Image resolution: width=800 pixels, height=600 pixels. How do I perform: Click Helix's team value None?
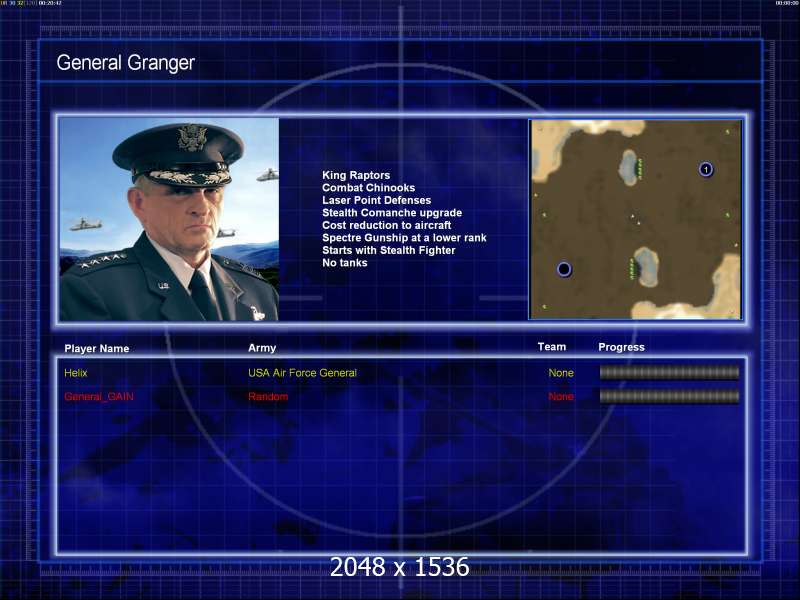coord(561,373)
